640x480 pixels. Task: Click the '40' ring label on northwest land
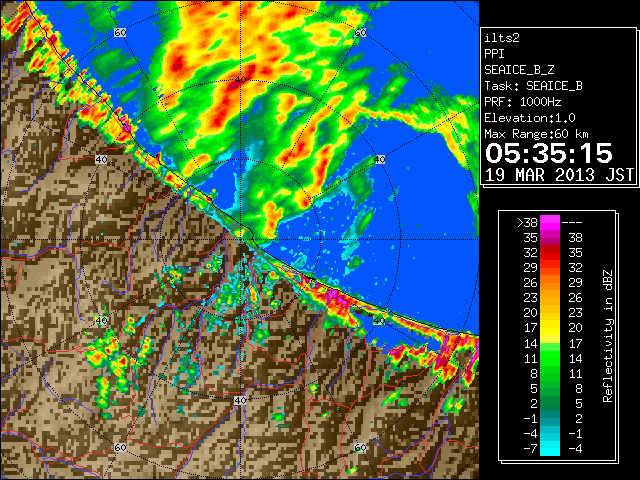pyautogui.click(x=101, y=160)
